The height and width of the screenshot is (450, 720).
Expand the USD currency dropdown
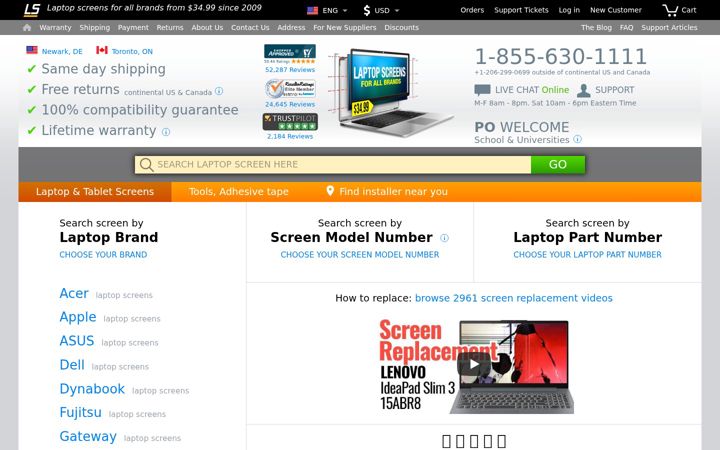tap(387, 10)
